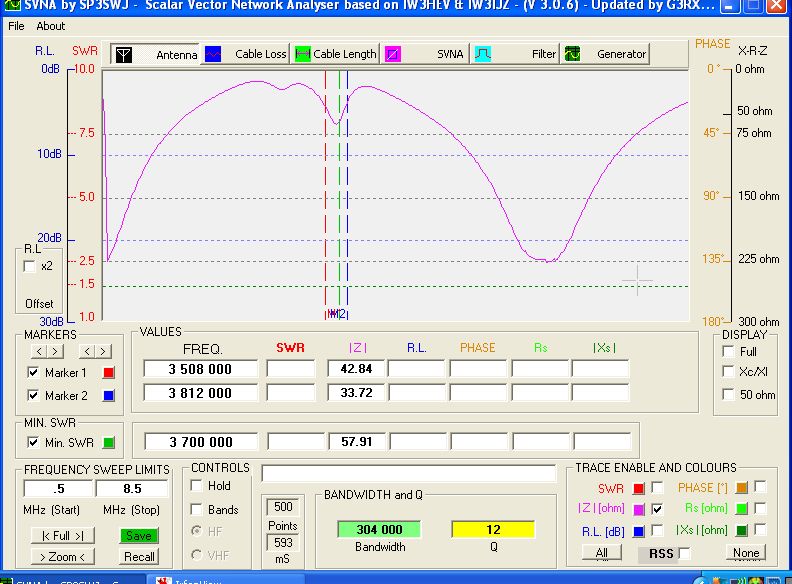Screen dimensions: 792x584
Task: Enable the Hold checkbox in Controls
Action: point(197,486)
